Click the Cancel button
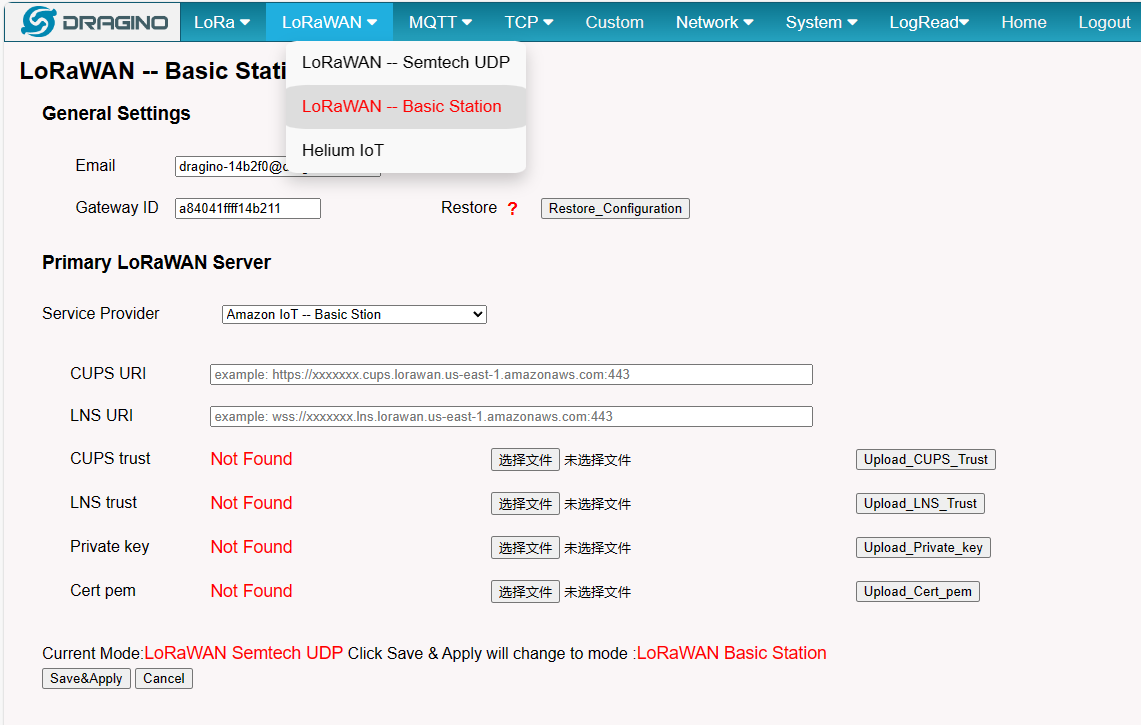This screenshot has height=725, width=1141. tap(164, 678)
